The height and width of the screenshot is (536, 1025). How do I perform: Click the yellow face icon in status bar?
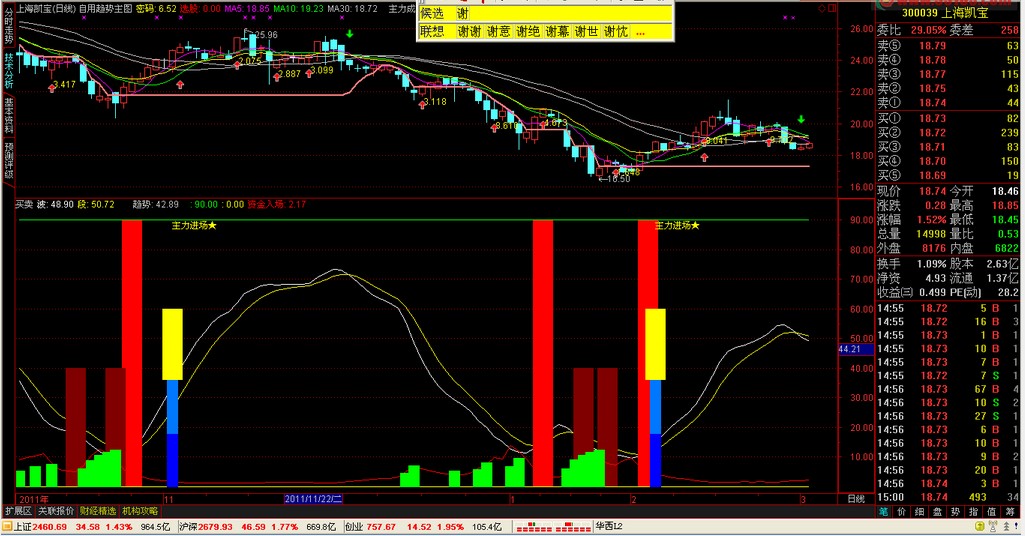[x=979, y=526]
